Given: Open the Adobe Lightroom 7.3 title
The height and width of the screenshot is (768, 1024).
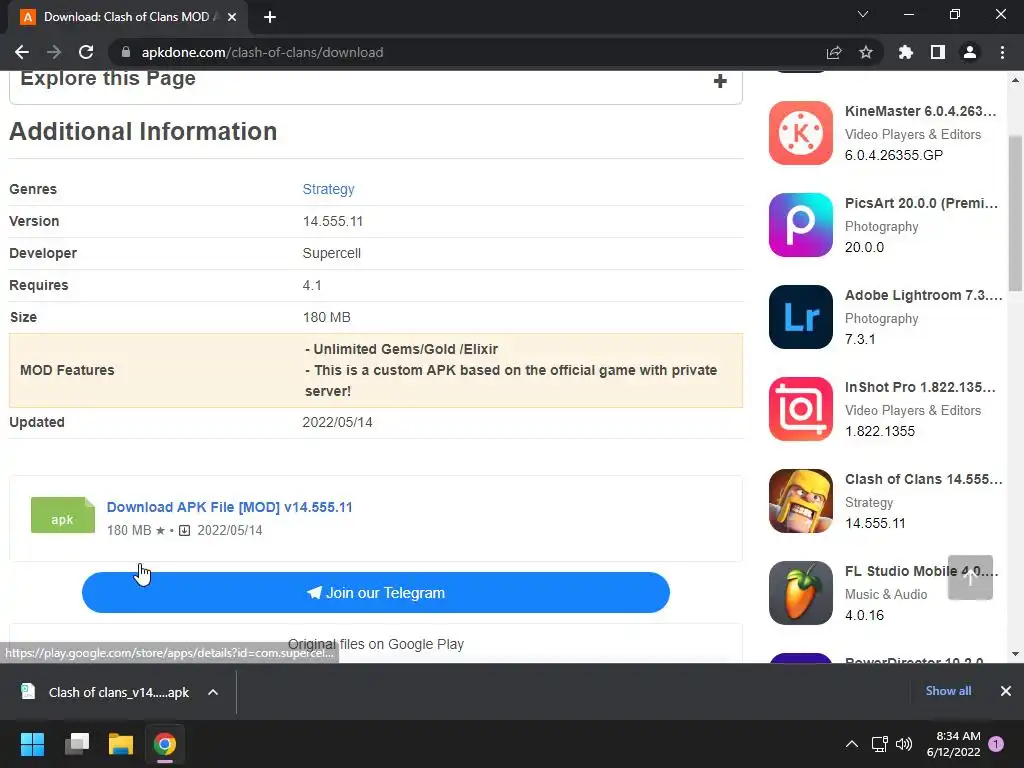Looking at the screenshot, I should [923, 296].
